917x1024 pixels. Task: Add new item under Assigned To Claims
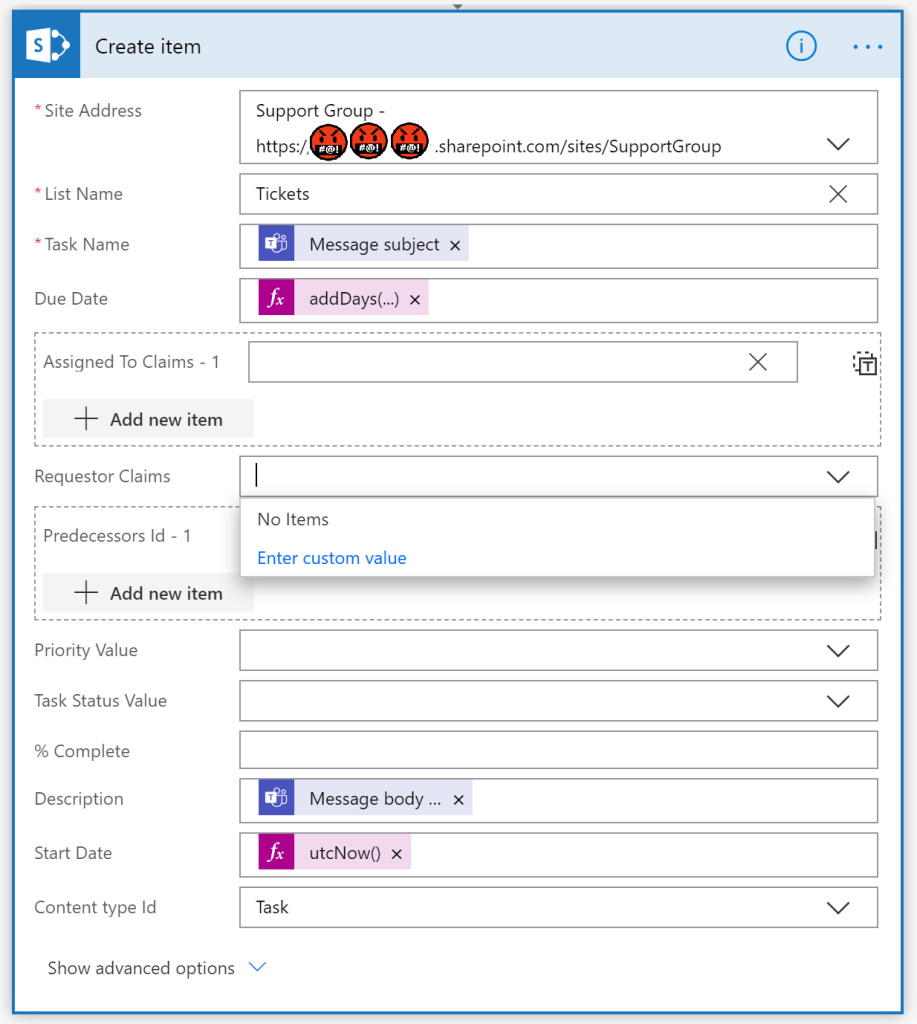pos(148,420)
